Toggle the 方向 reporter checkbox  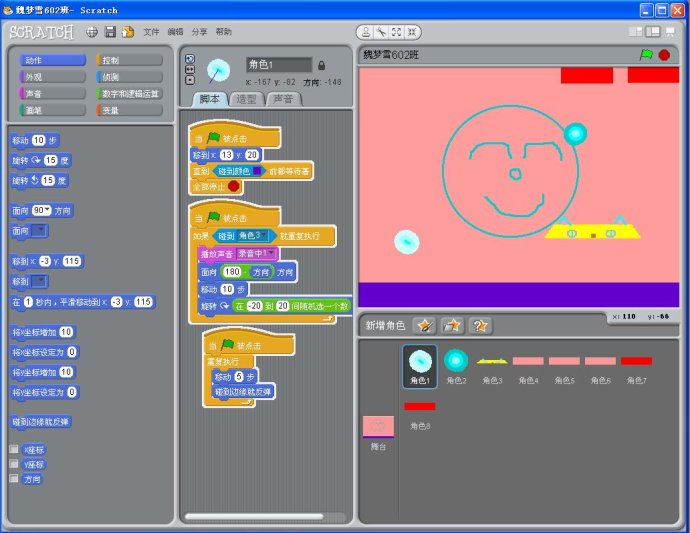pyautogui.click(x=14, y=478)
